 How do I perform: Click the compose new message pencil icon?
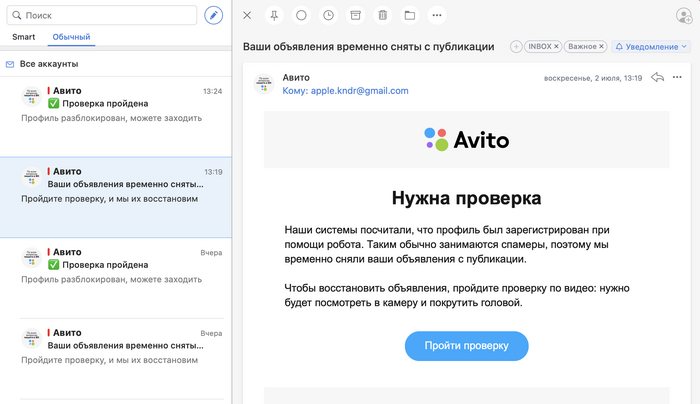[213, 15]
